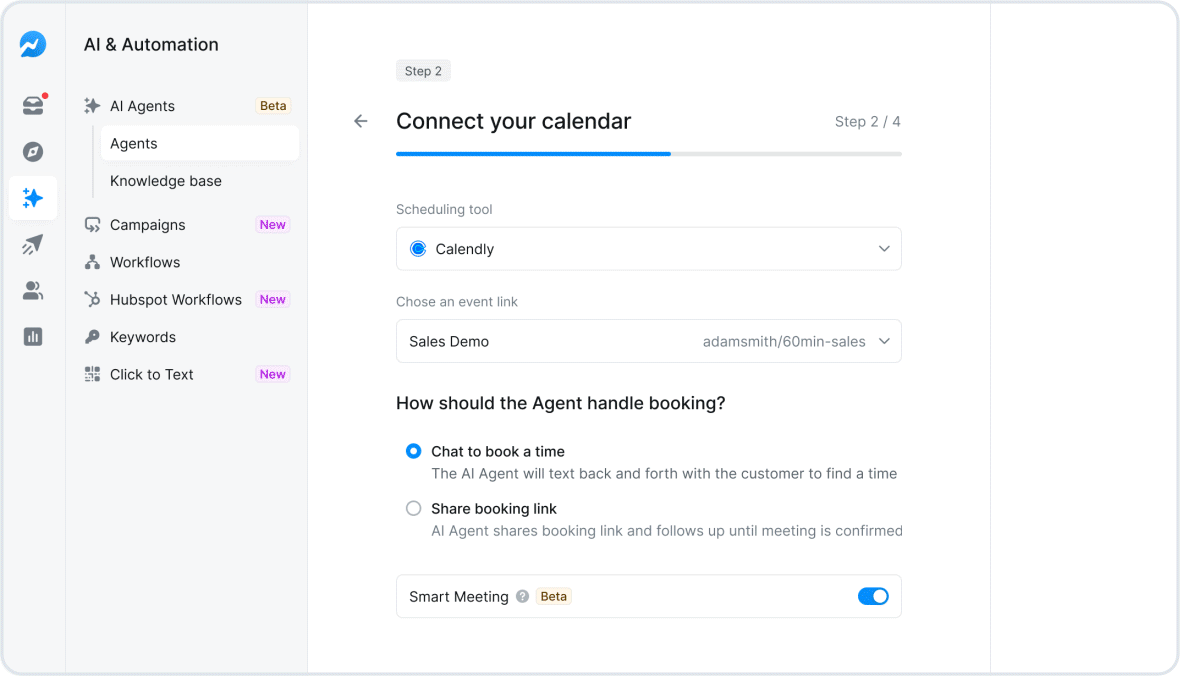This screenshot has width=1180, height=676.
Task: Select the Chat to book a time option
Action: click(x=413, y=451)
